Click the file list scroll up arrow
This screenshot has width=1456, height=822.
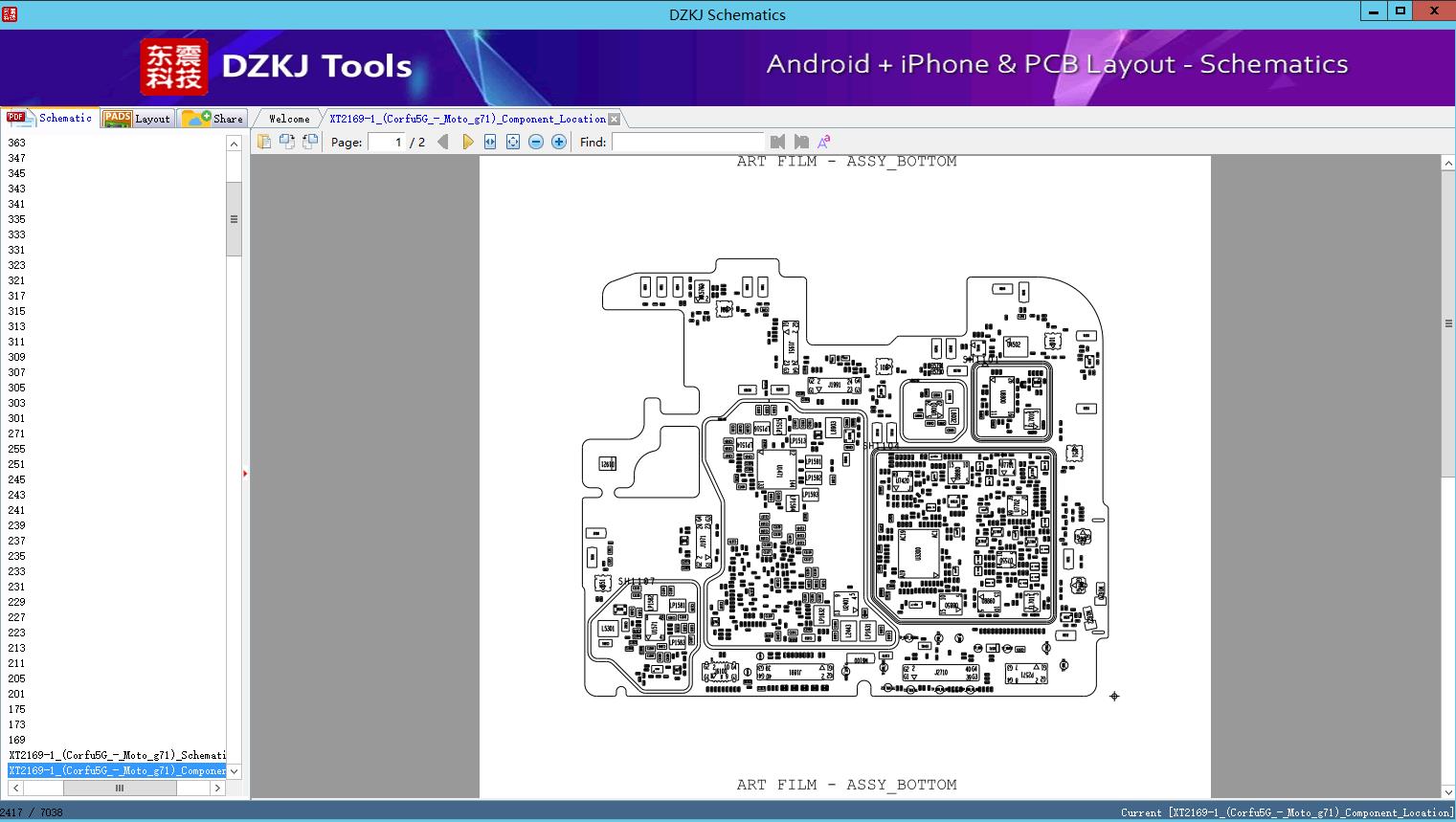click(234, 144)
